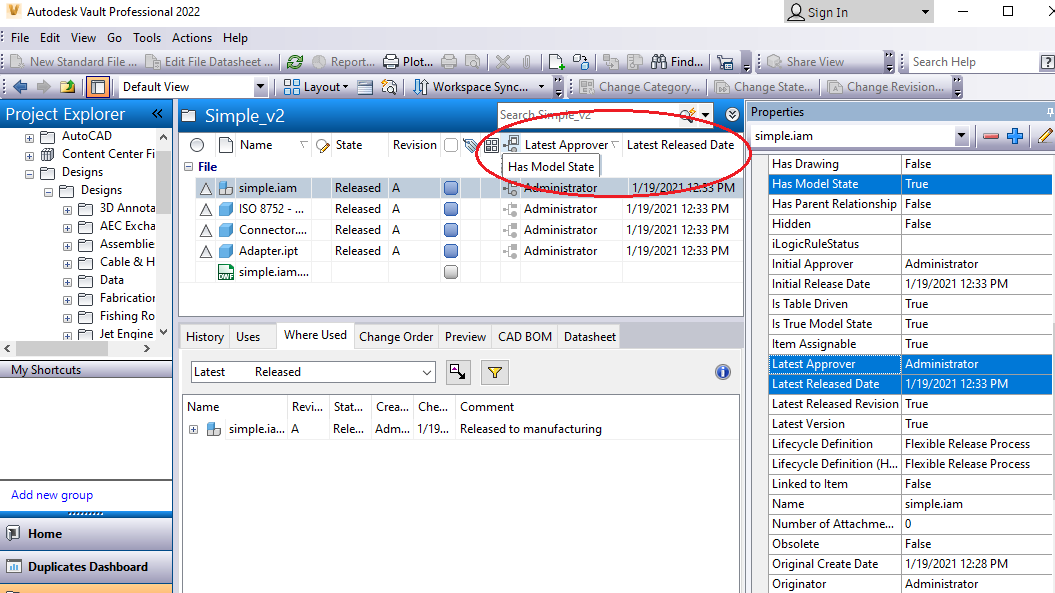
Task: Click the attachment tag column icon
Action: (470, 145)
